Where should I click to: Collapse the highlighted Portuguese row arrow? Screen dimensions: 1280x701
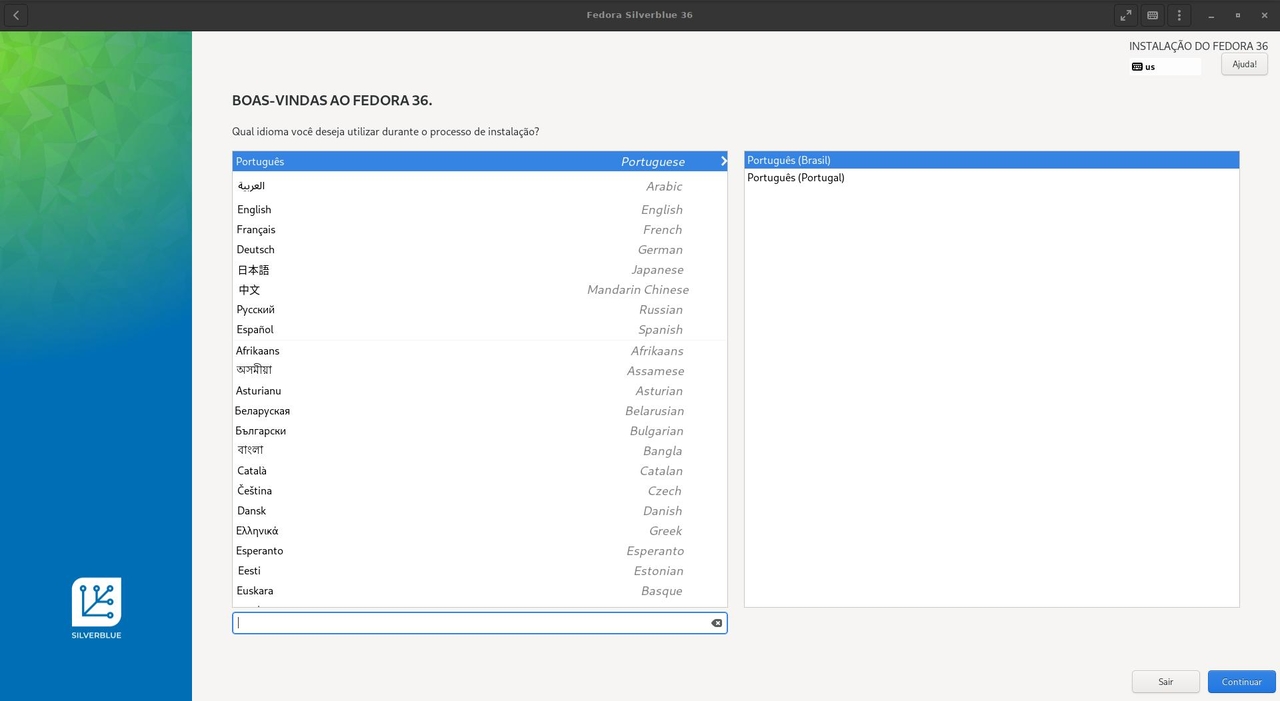[723, 161]
